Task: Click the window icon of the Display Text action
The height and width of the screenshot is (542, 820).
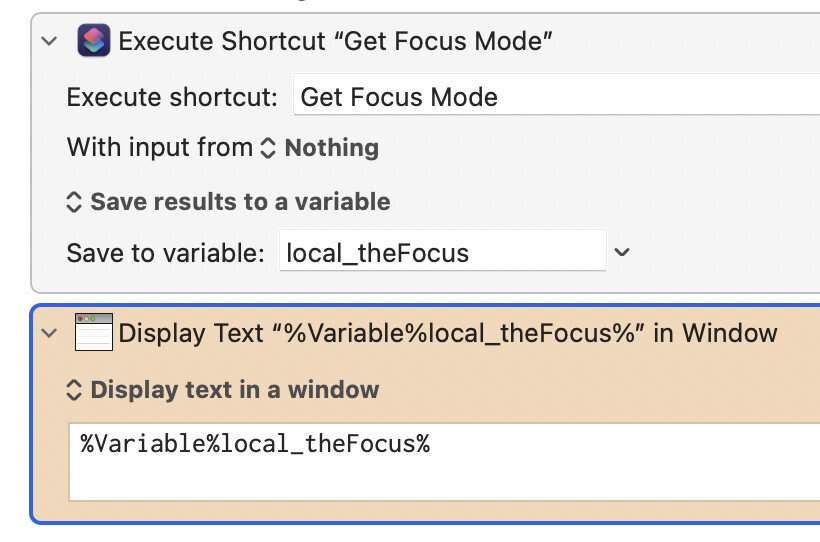Action: point(94,332)
